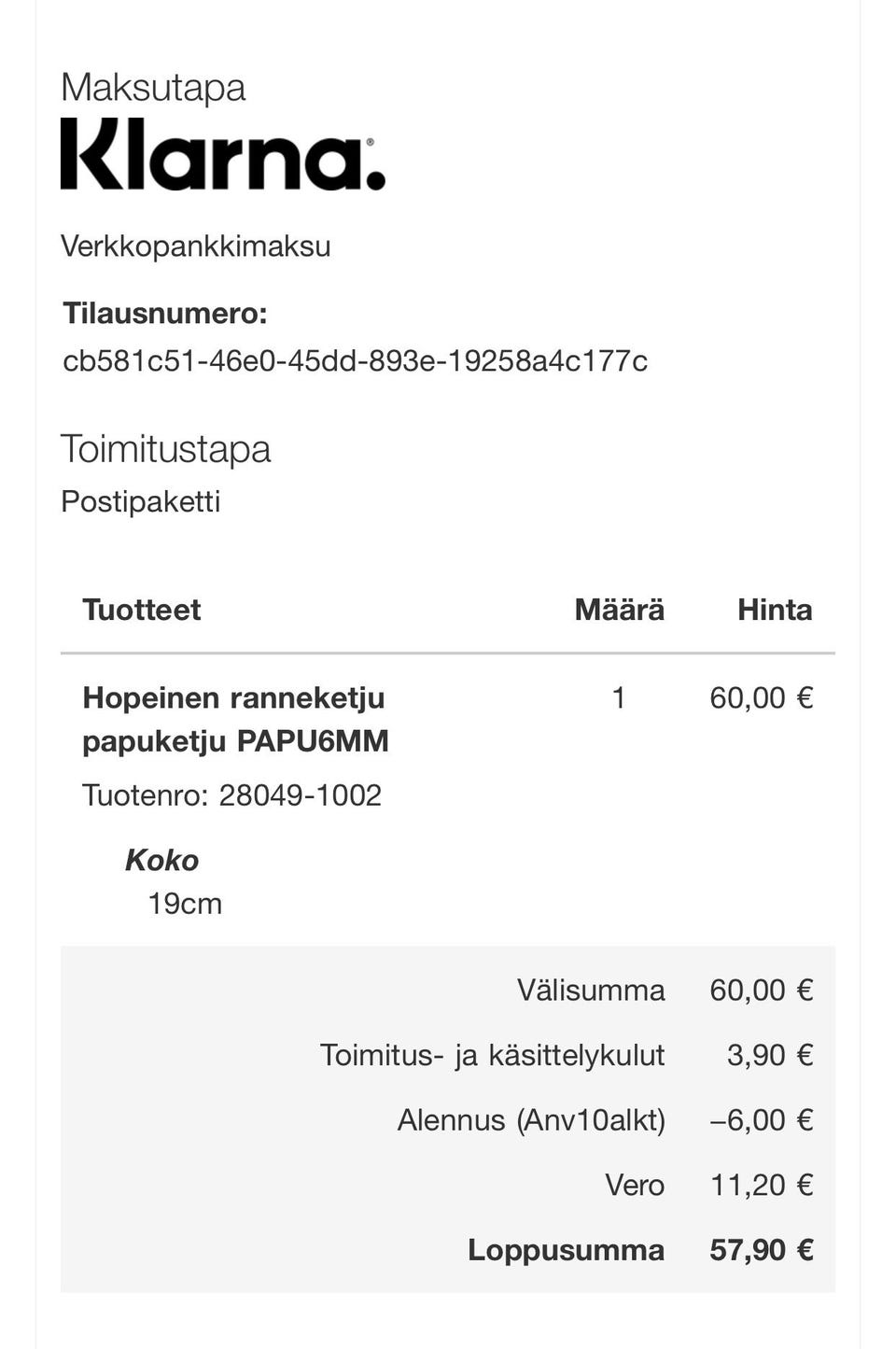Select the order number cb581c51 text
This screenshot has width=896, height=1349.
pos(355,361)
